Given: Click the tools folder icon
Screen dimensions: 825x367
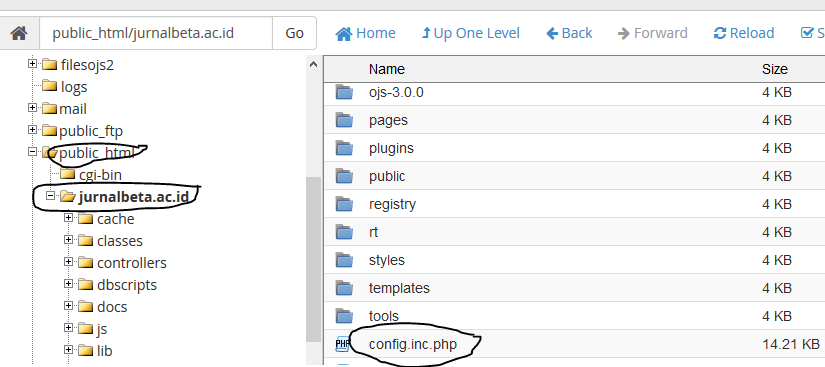Looking at the screenshot, I should pos(344,316).
